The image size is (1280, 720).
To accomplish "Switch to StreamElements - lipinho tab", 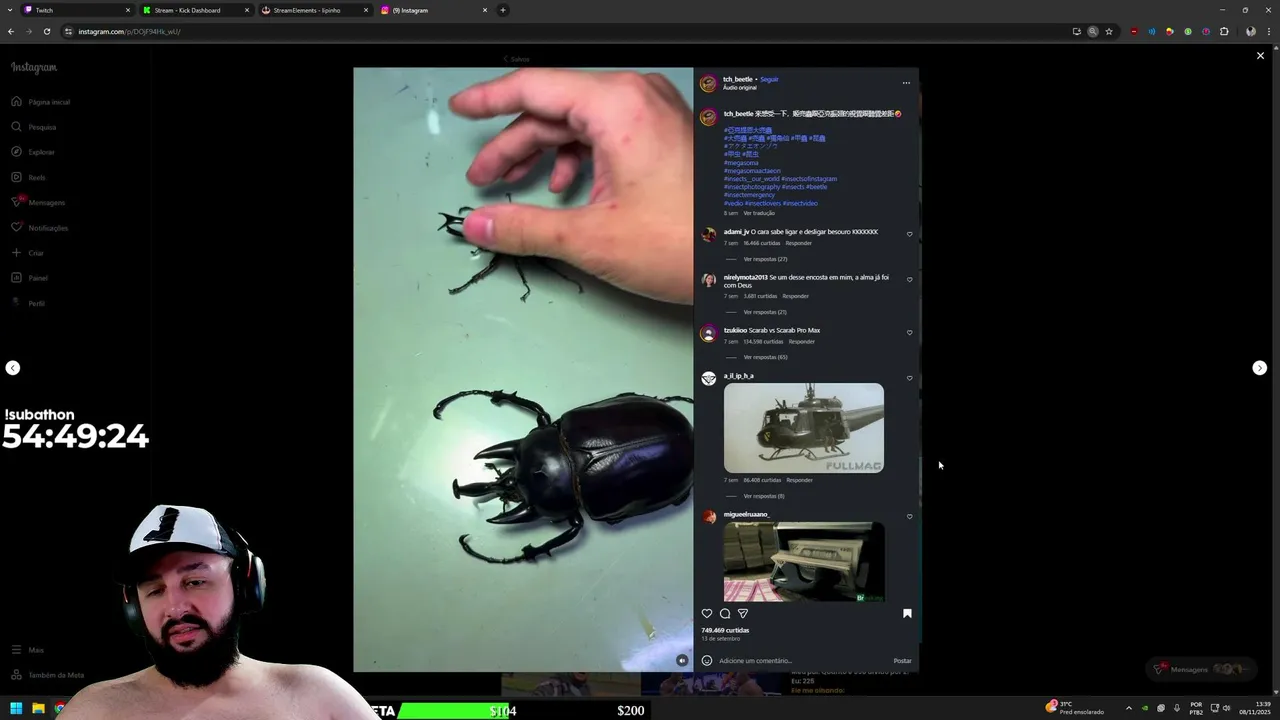I will coord(314,10).
